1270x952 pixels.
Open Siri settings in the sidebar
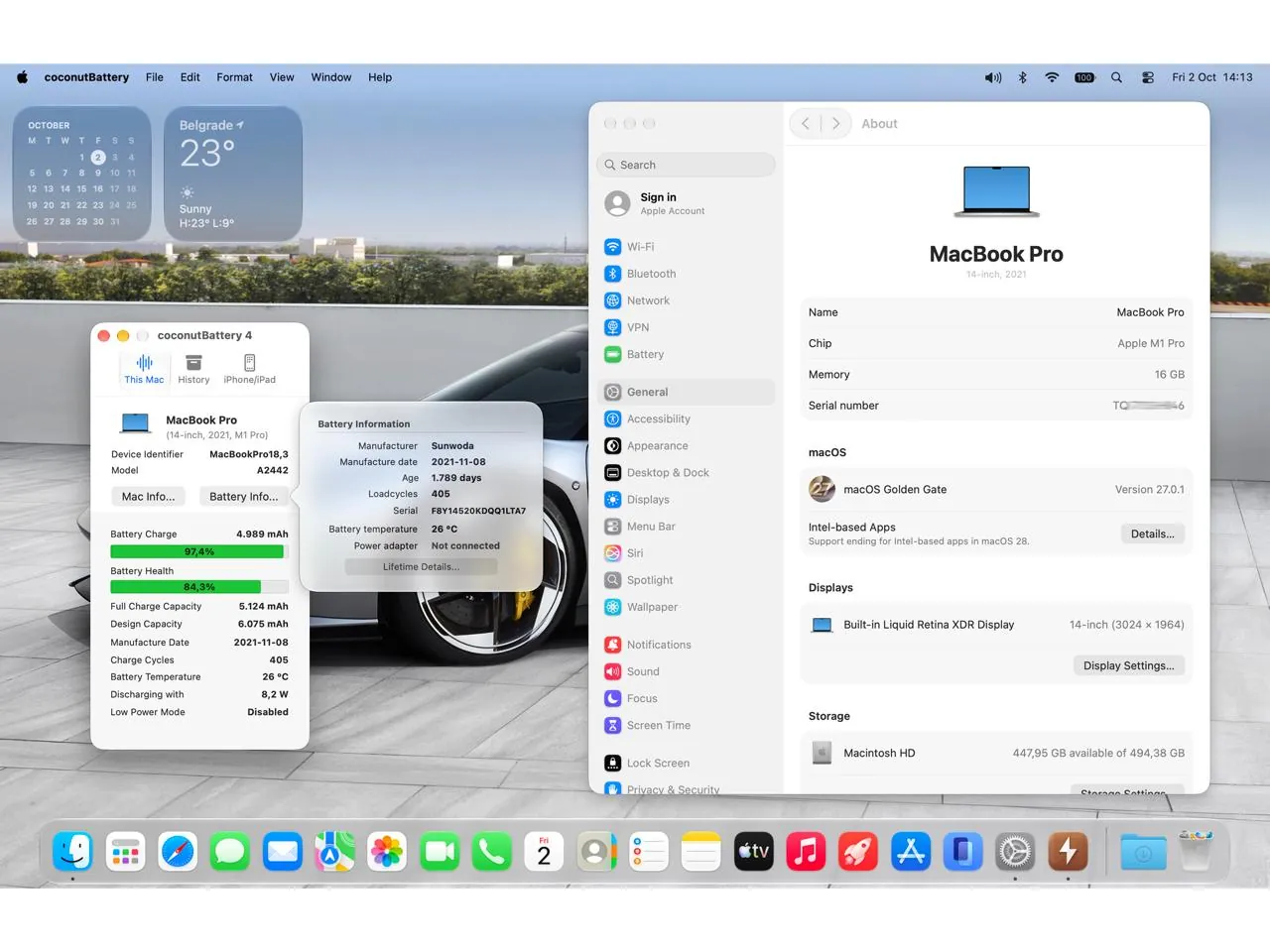click(x=688, y=553)
